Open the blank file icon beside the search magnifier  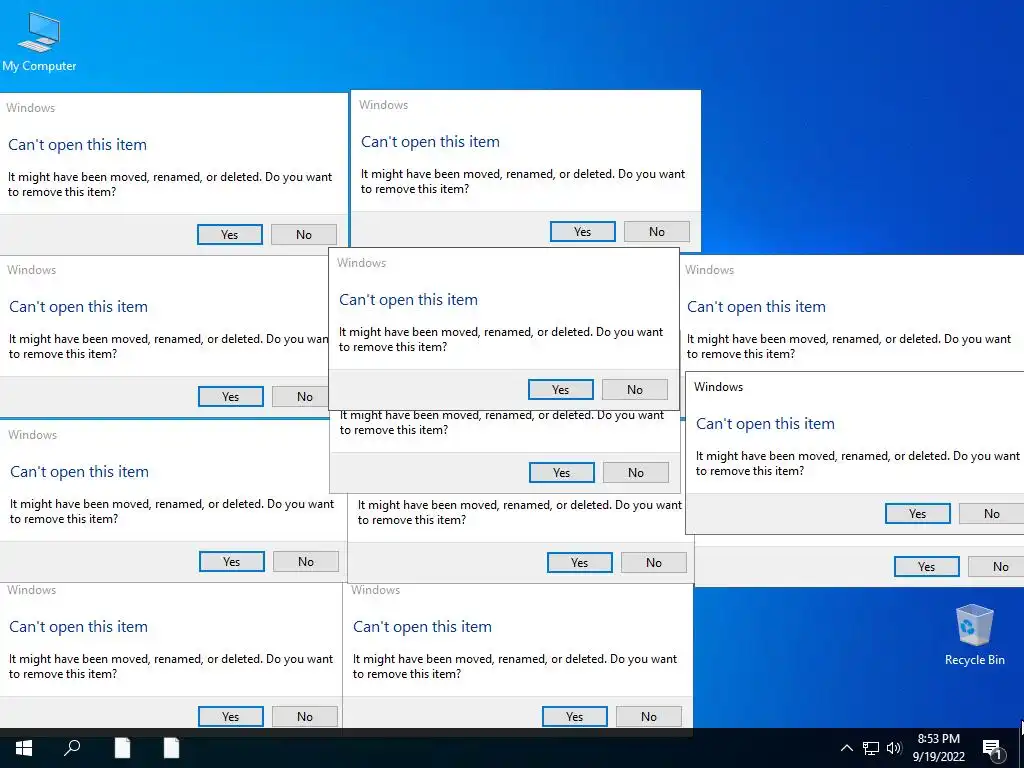[123, 748]
